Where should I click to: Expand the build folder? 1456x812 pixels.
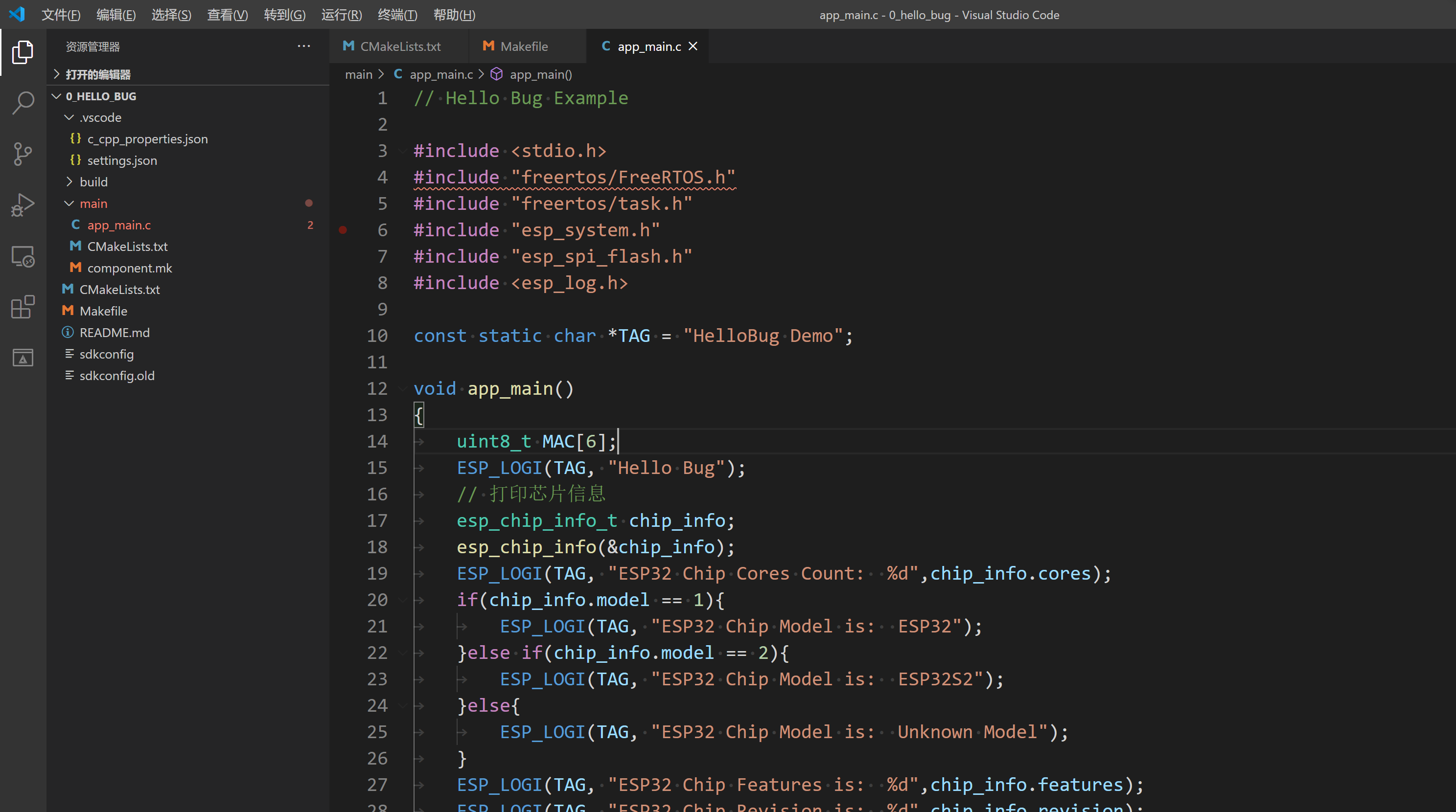pyautogui.click(x=93, y=182)
